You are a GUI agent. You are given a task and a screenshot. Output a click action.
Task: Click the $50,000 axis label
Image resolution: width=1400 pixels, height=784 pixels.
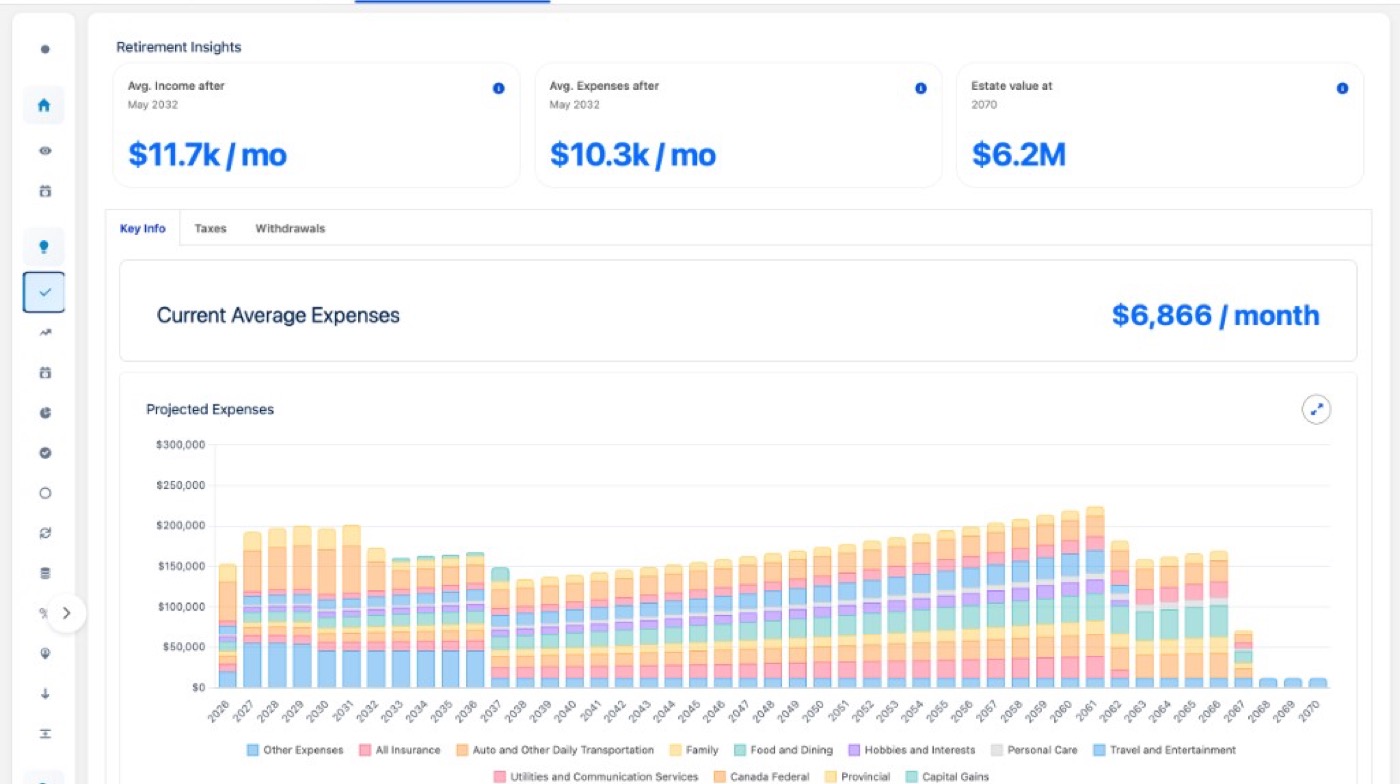click(x=184, y=647)
